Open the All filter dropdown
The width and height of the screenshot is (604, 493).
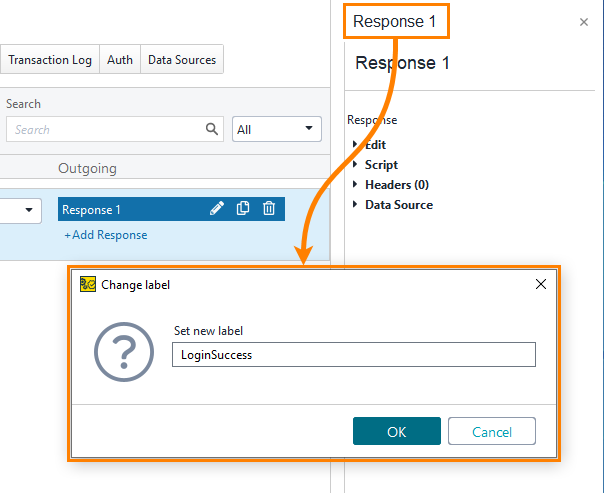[277, 129]
